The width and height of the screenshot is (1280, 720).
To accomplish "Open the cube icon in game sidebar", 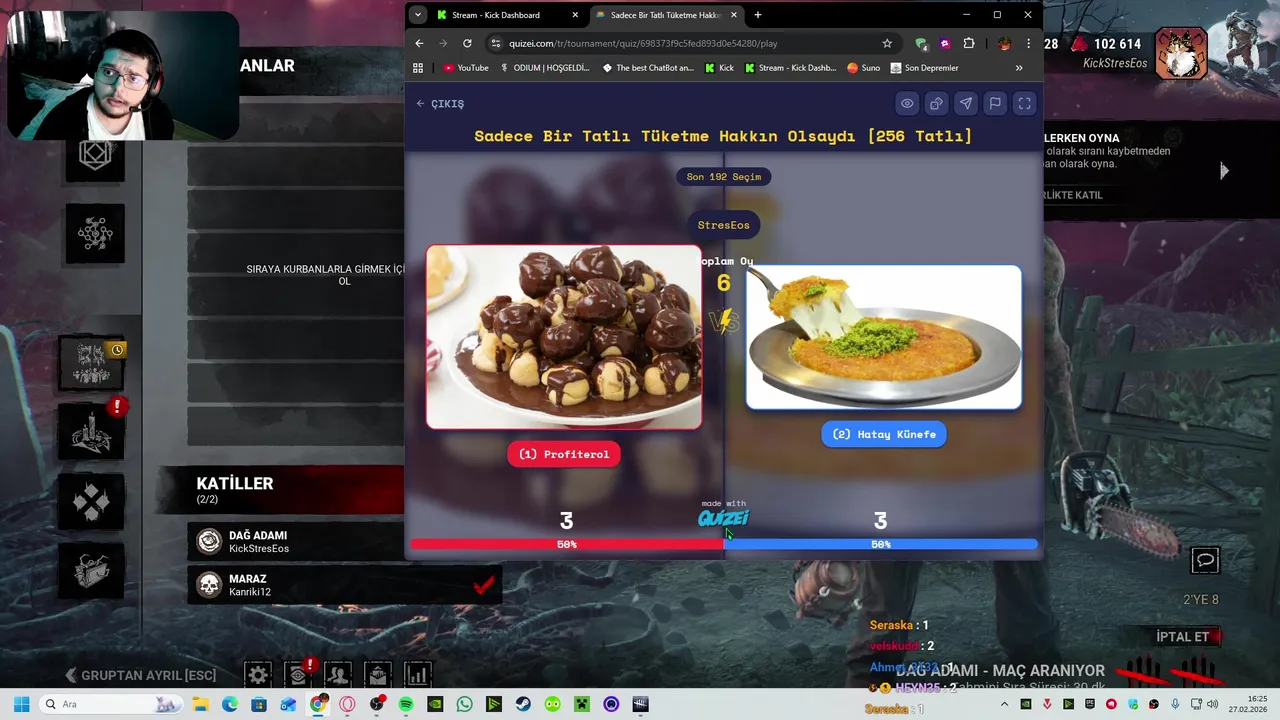I will click(95, 155).
